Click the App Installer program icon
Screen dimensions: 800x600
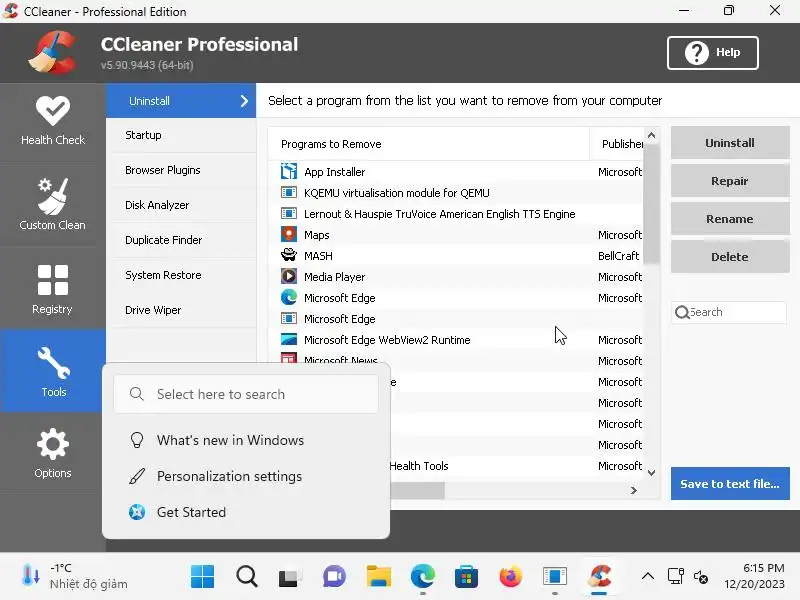289,171
